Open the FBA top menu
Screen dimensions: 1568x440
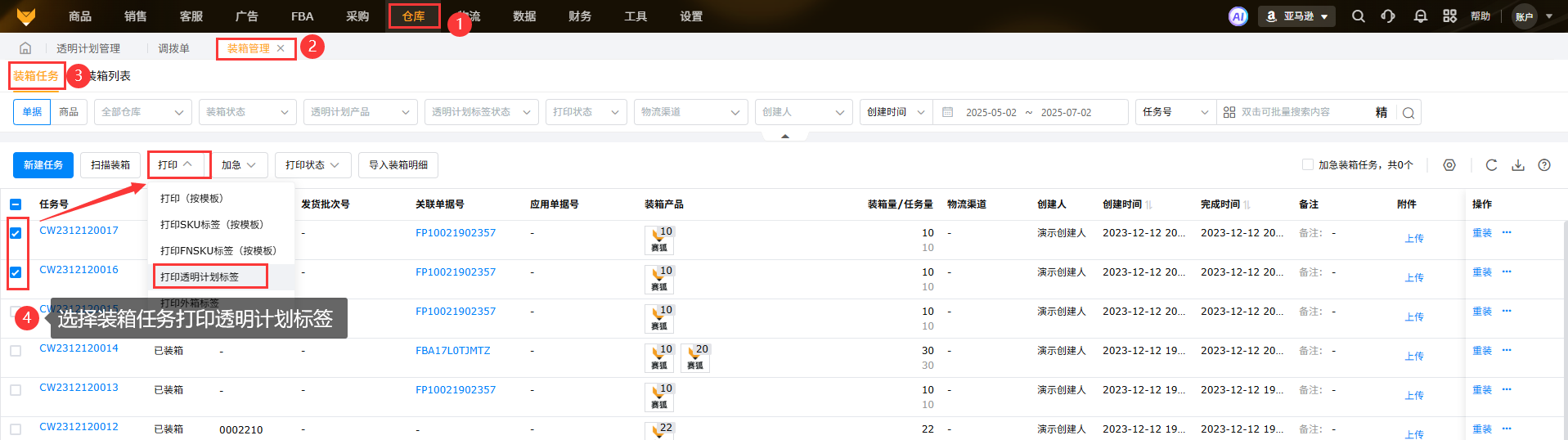point(302,16)
